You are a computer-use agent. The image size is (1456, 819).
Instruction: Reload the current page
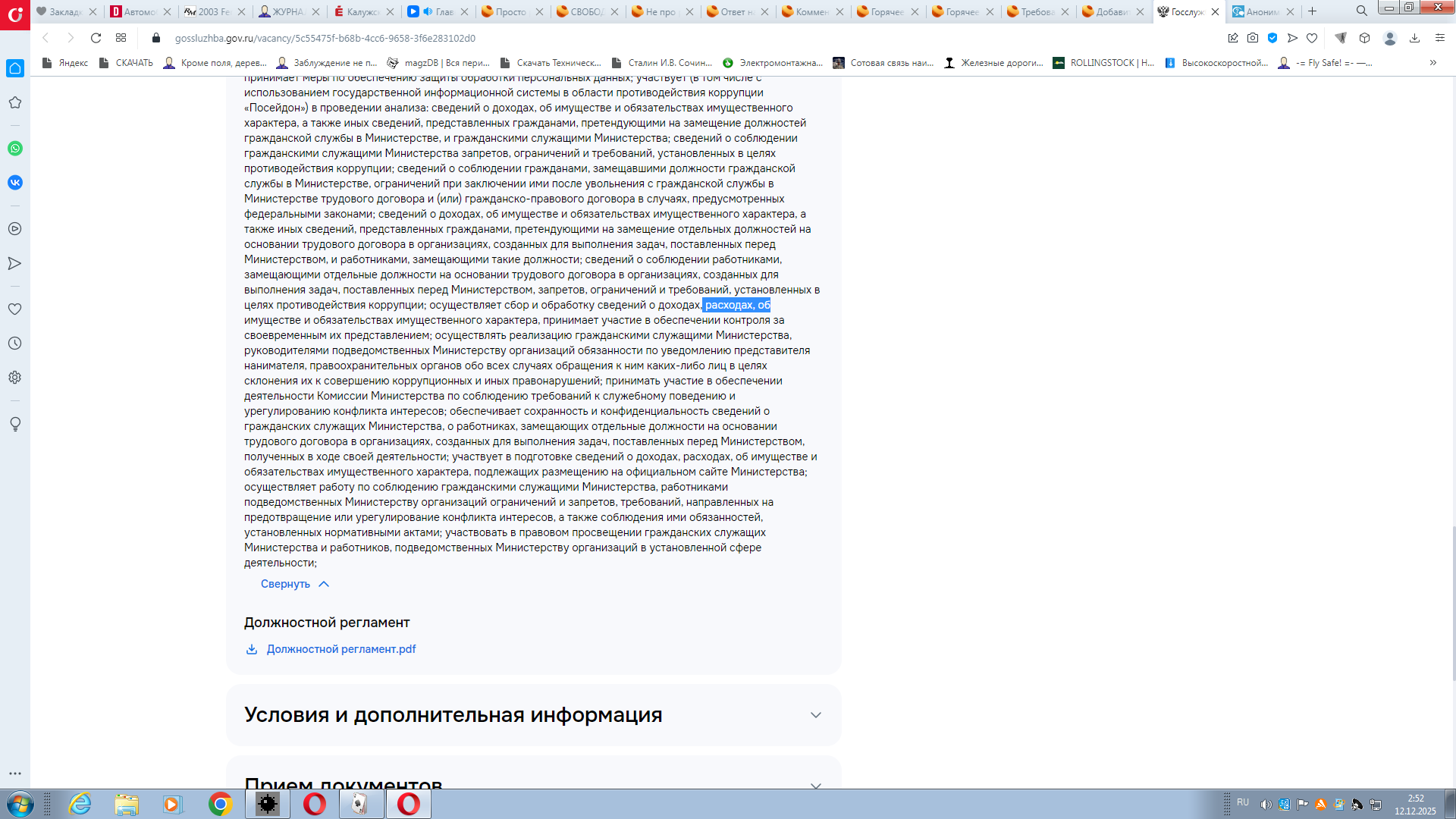[96, 38]
